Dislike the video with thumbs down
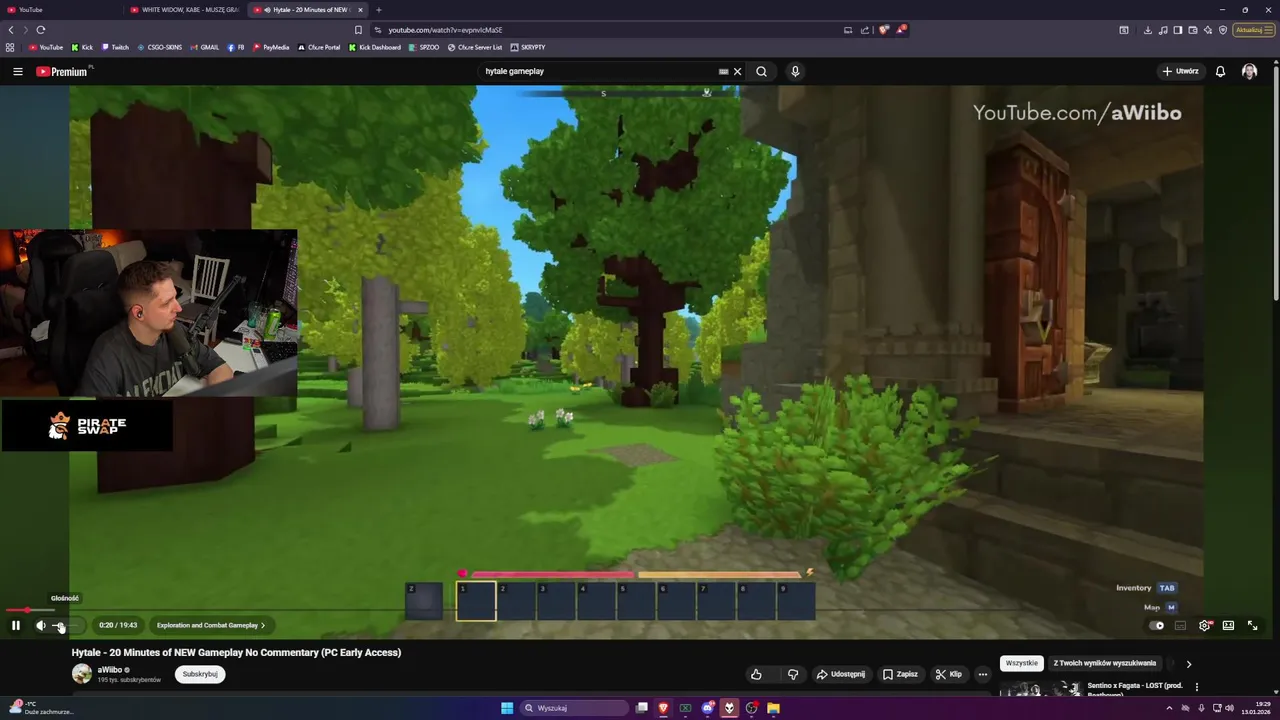The width and height of the screenshot is (1280, 720). [793, 674]
